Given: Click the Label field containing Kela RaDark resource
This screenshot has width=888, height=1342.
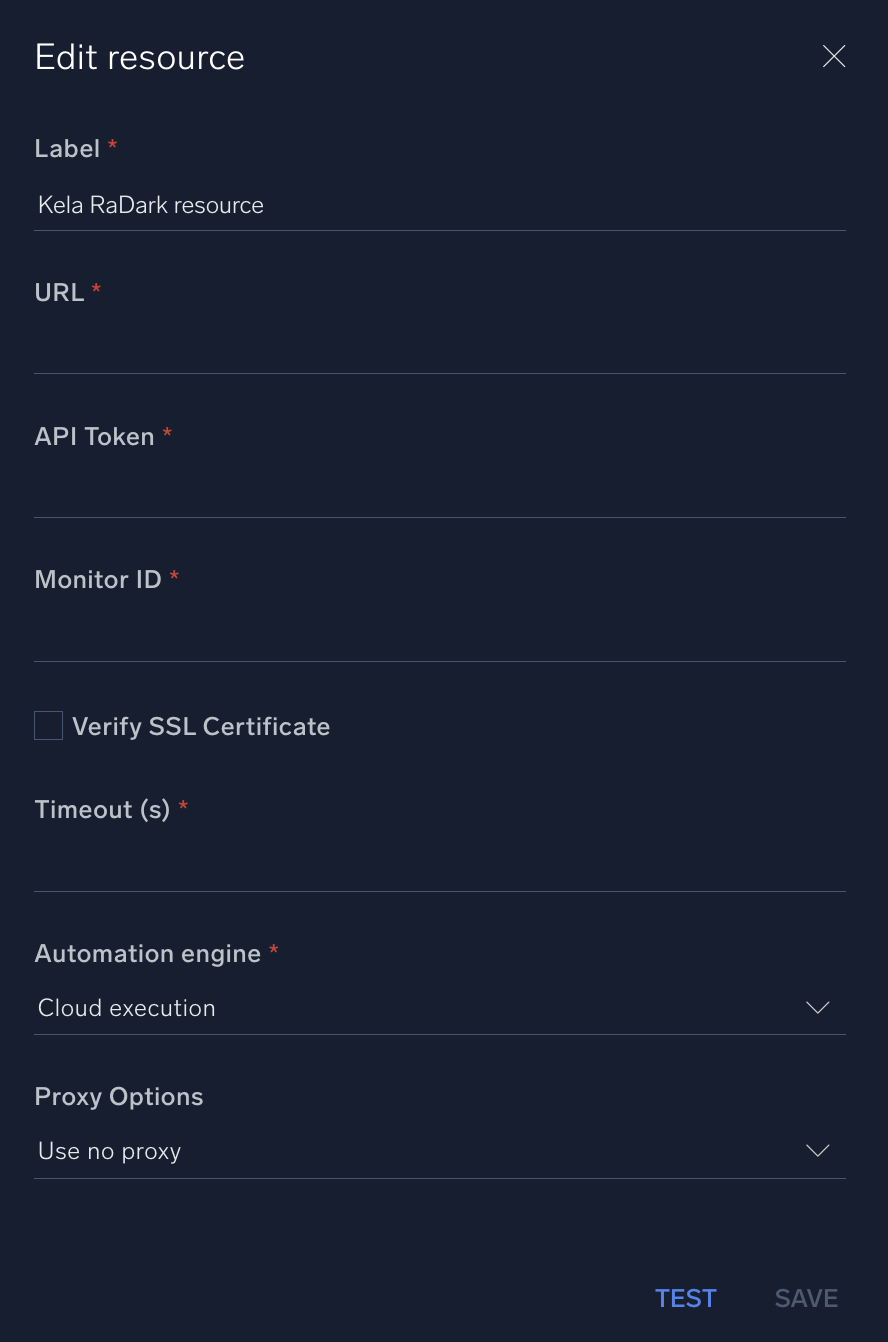Looking at the screenshot, I should coord(440,206).
